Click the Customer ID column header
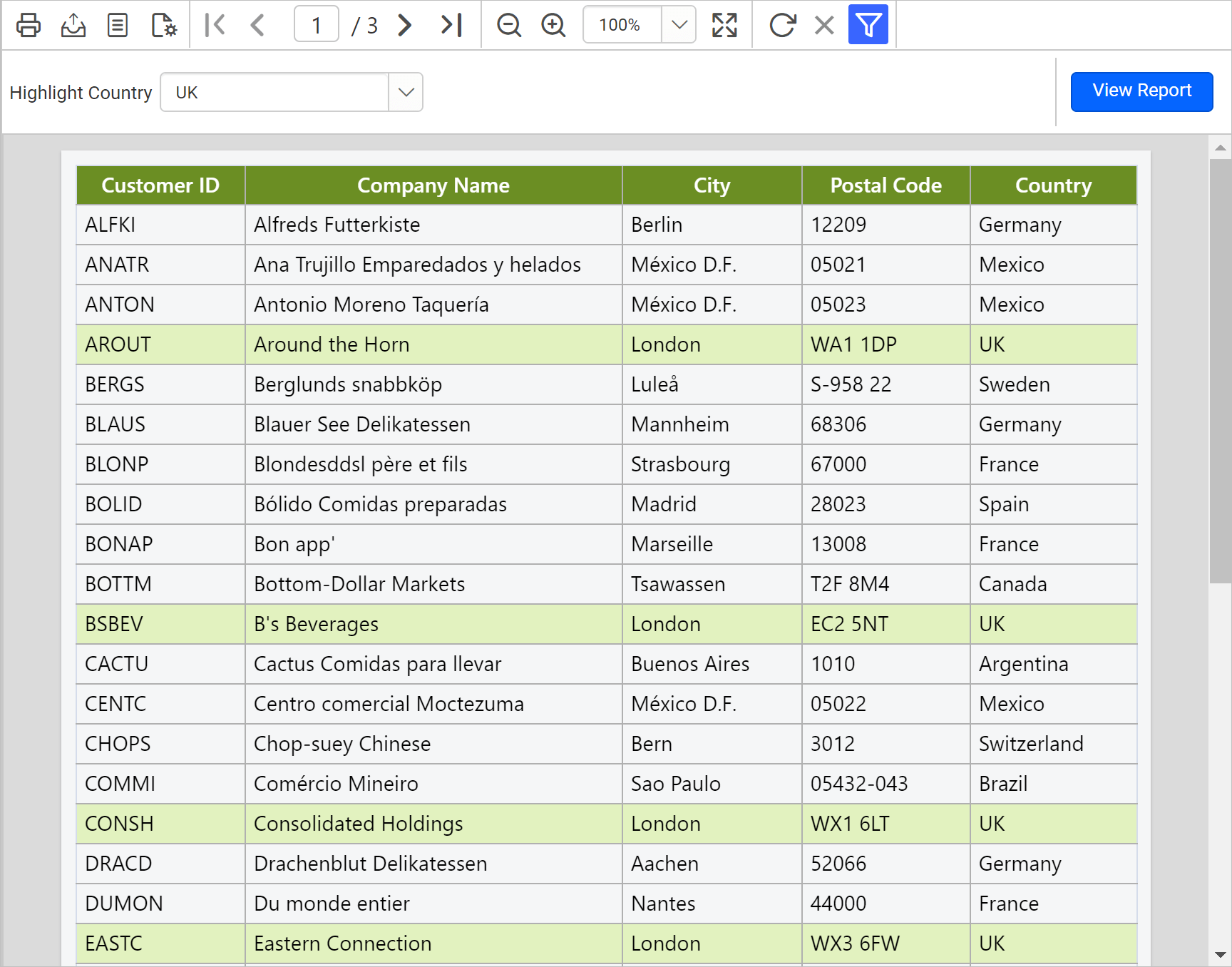1232x967 pixels. click(160, 185)
